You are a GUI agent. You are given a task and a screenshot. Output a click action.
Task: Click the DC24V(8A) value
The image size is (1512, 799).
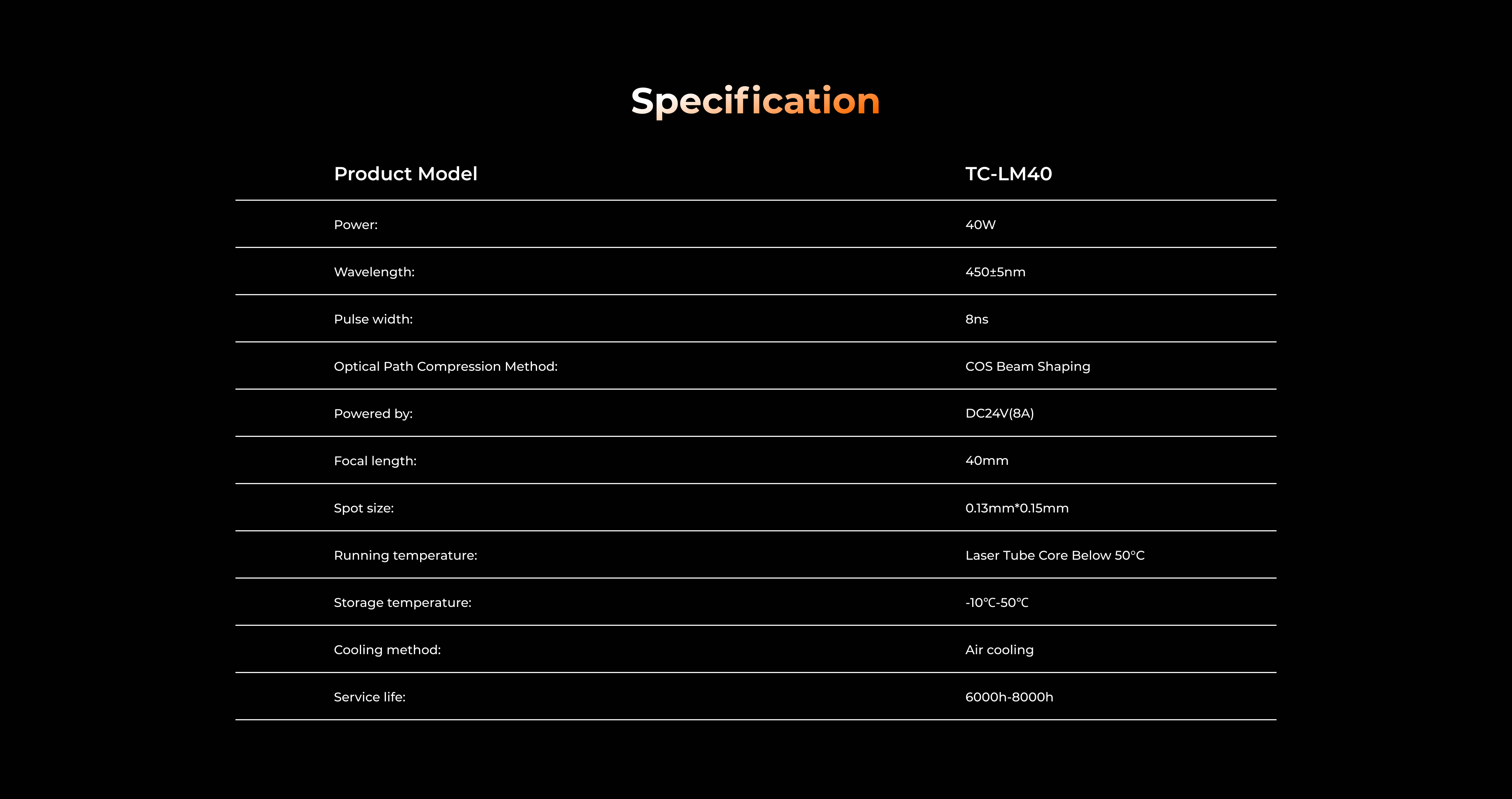[x=999, y=414]
